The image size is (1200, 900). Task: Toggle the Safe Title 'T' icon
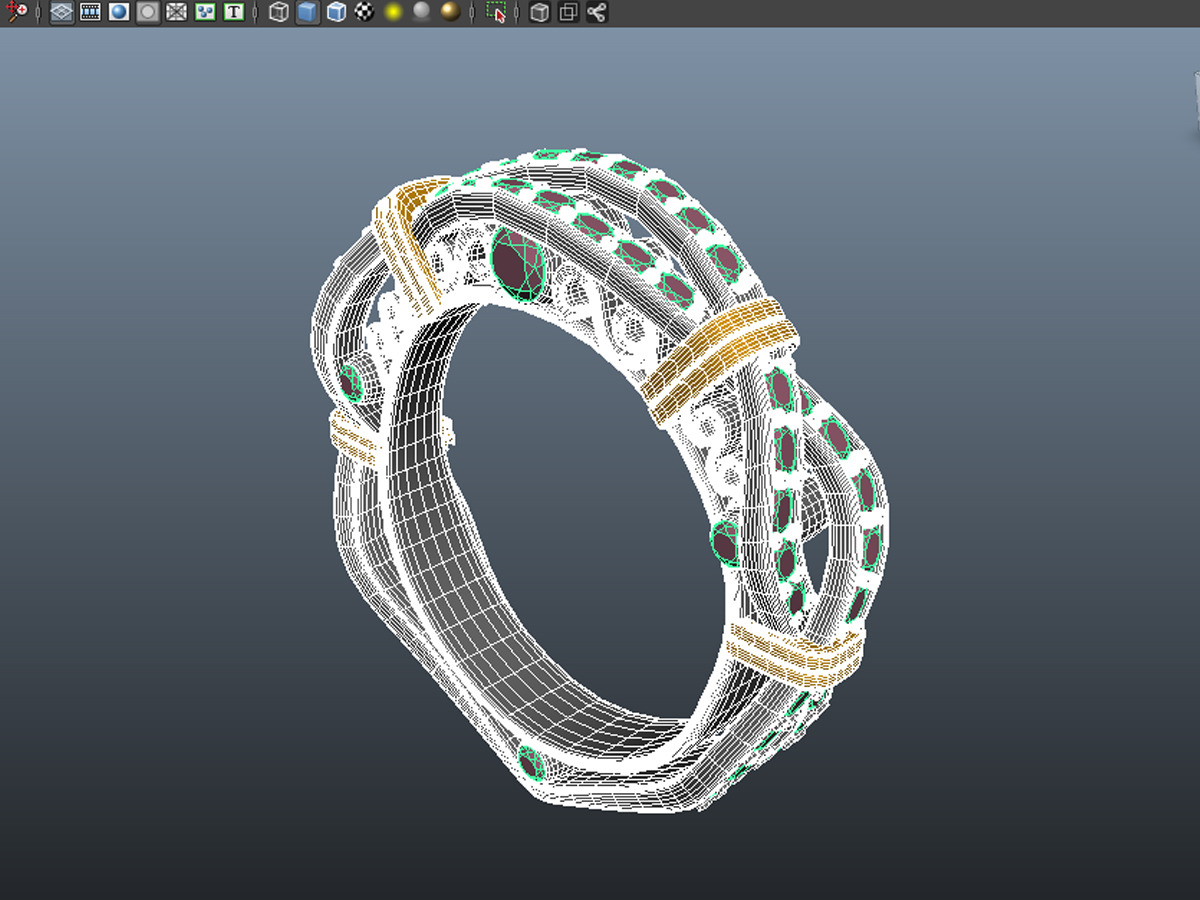tap(234, 13)
